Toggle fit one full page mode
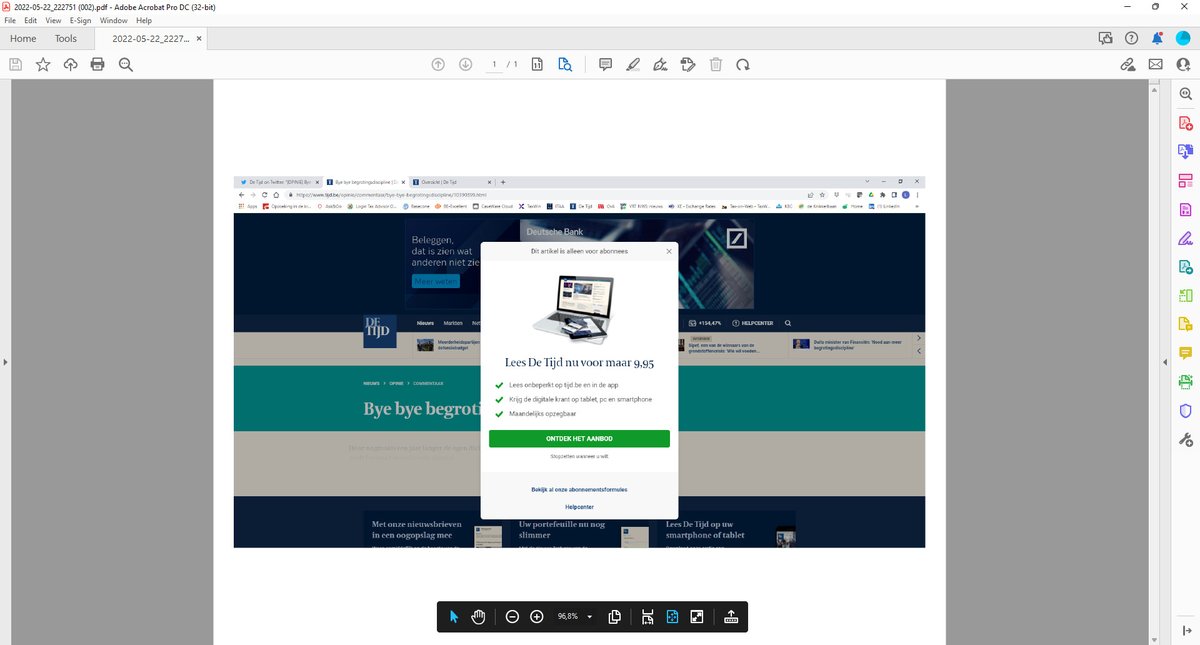This screenshot has height=645, width=1200. 672,616
